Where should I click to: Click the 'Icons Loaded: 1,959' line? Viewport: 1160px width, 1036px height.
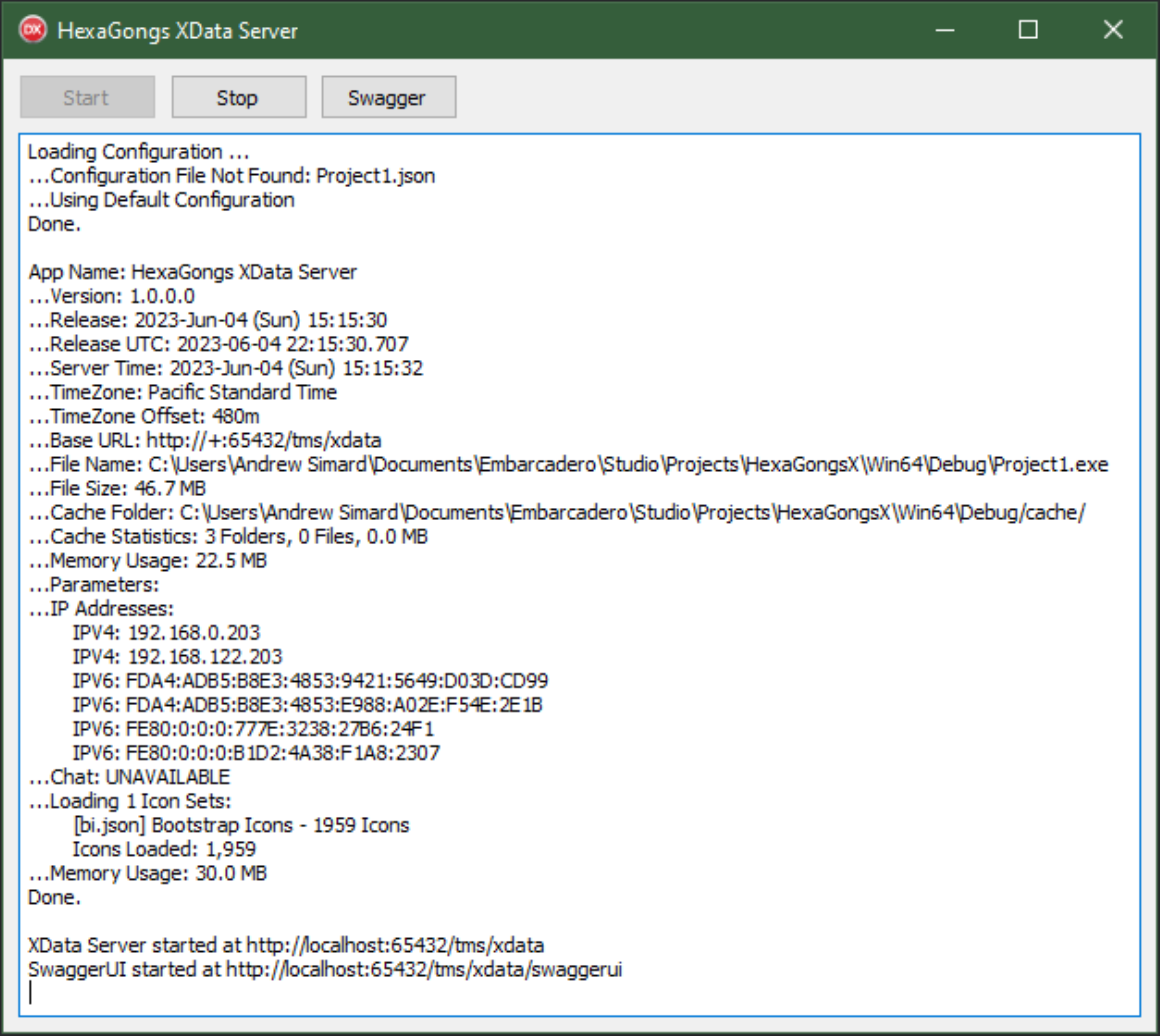[164, 849]
